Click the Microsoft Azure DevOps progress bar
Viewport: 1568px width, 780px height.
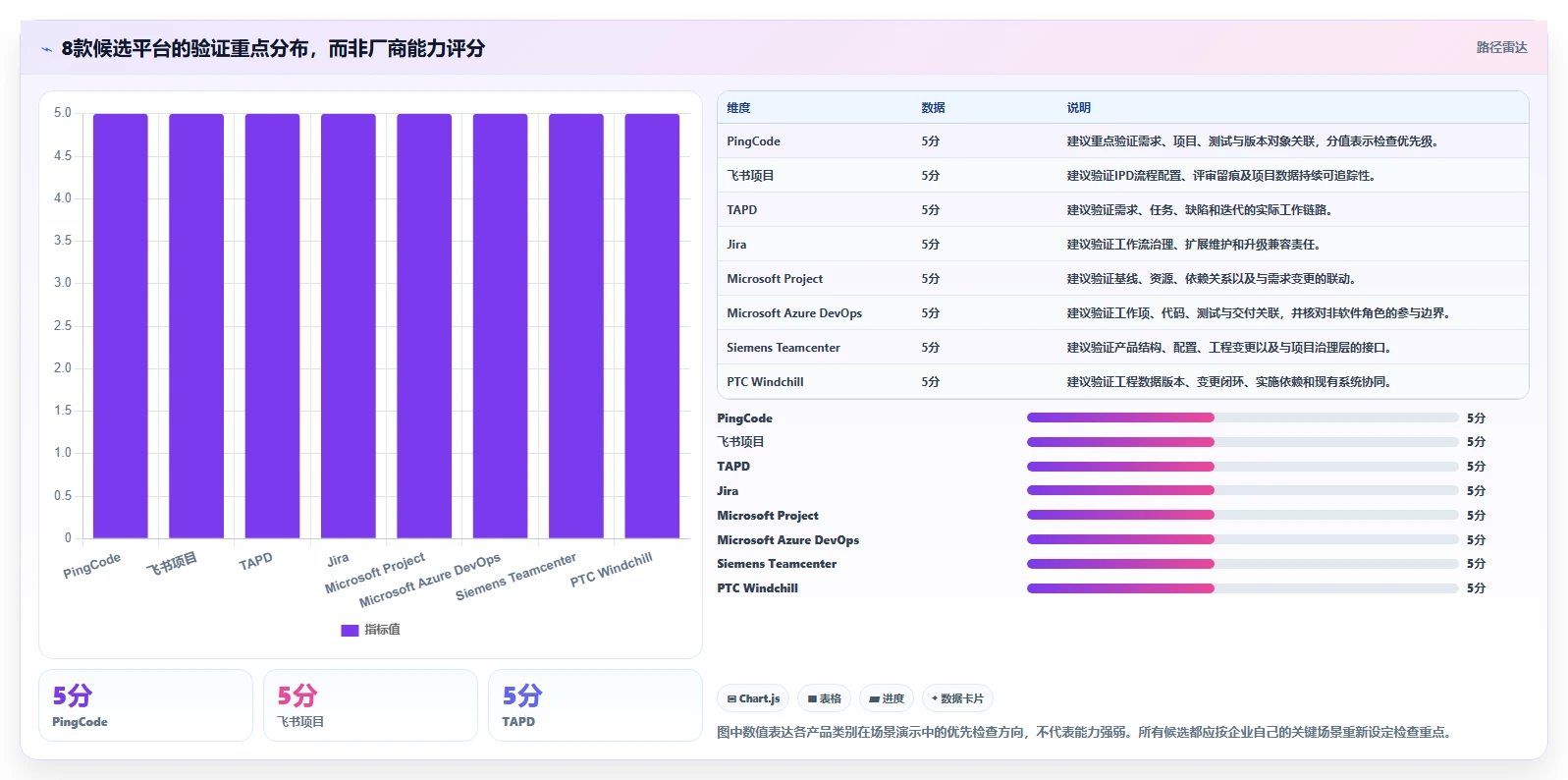click(1242, 539)
